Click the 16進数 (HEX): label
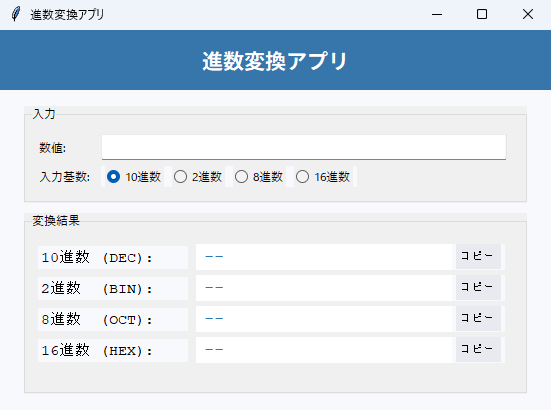Screen dimensions: 551x410 (x=113, y=350)
